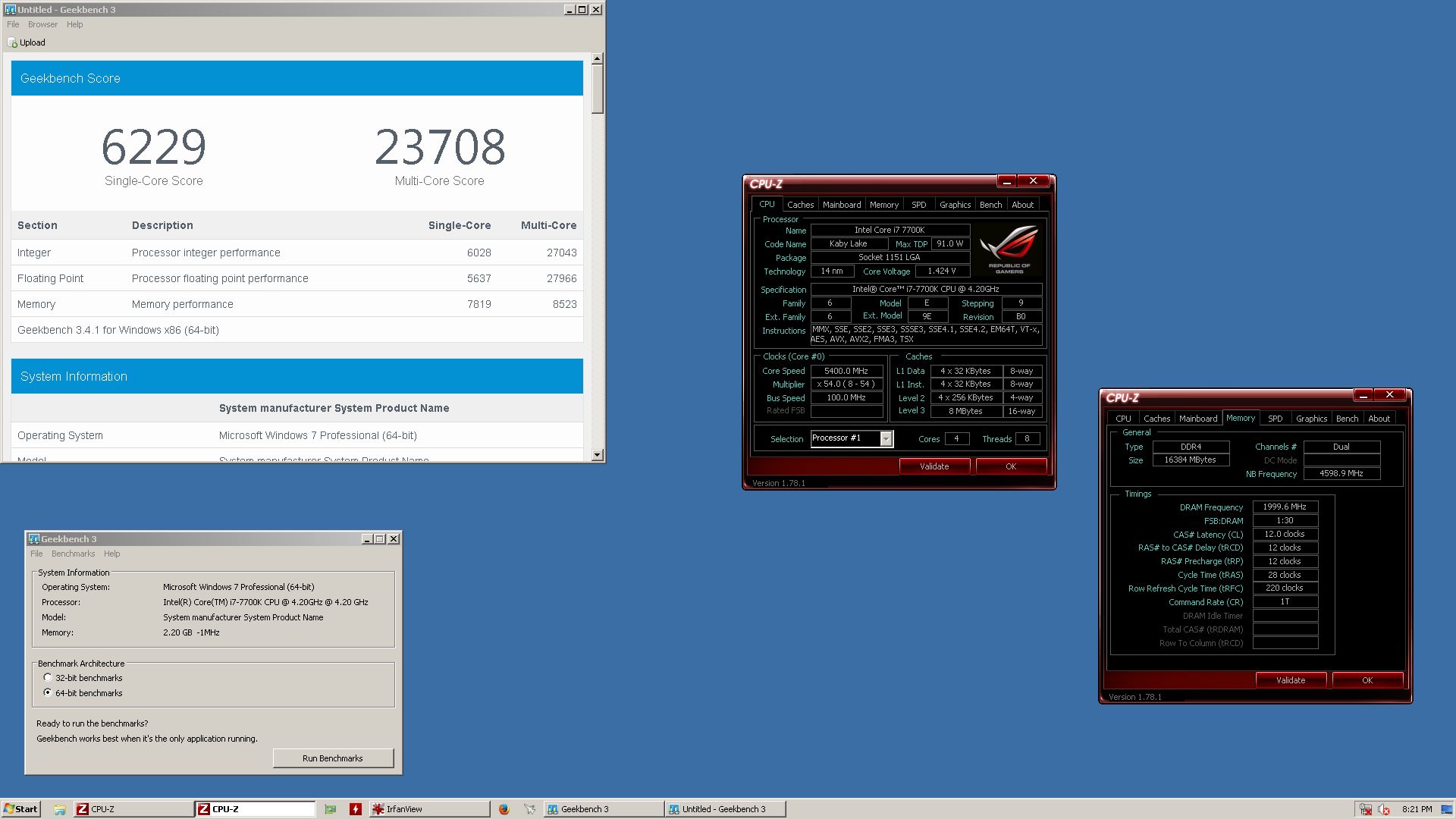This screenshot has width=1456, height=819.
Task: Click the Geekbench results vertical scrollbar thumb
Action: (x=598, y=89)
